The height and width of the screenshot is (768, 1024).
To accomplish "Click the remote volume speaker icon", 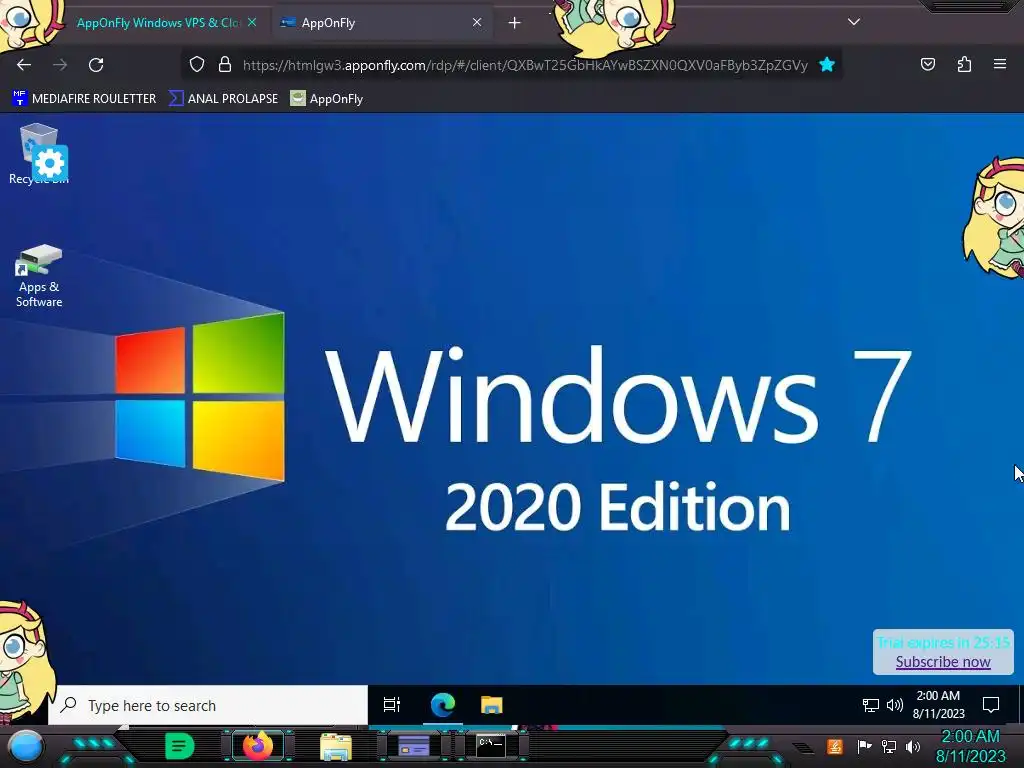I will coord(895,705).
